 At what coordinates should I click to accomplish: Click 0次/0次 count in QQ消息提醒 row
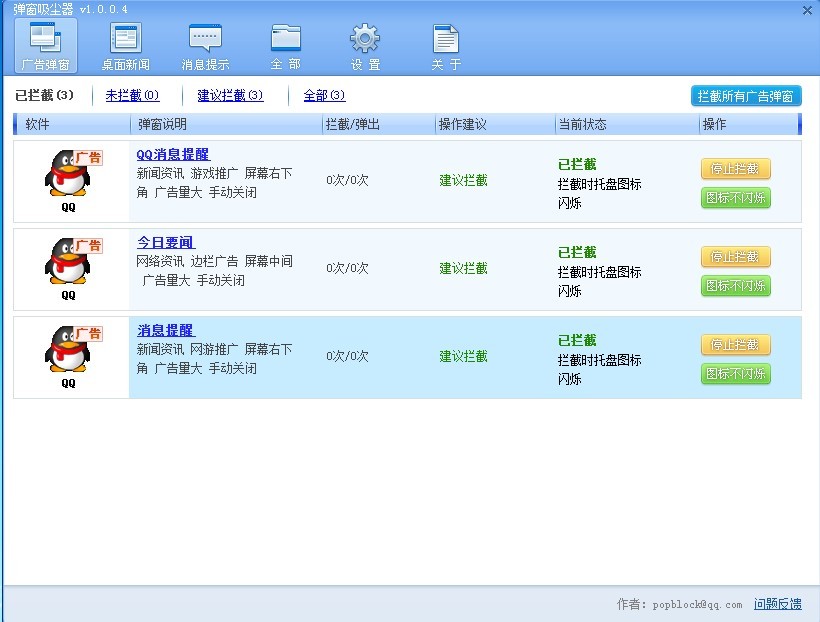tap(347, 180)
